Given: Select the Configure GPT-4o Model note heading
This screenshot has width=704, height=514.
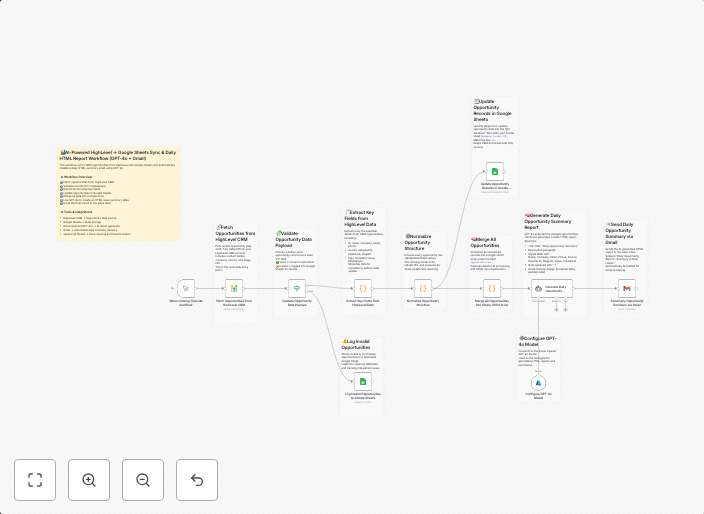Looking at the screenshot, I should pos(538,341).
